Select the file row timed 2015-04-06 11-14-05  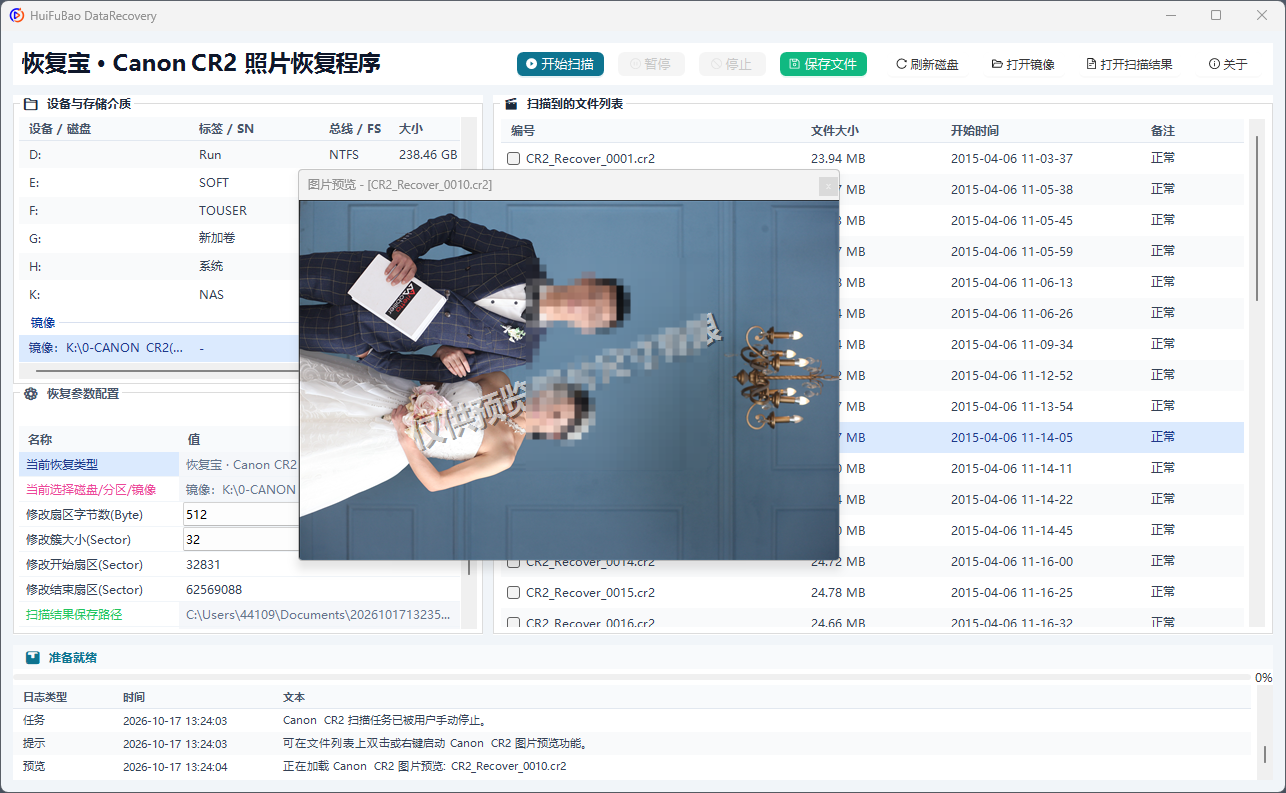click(1041, 437)
